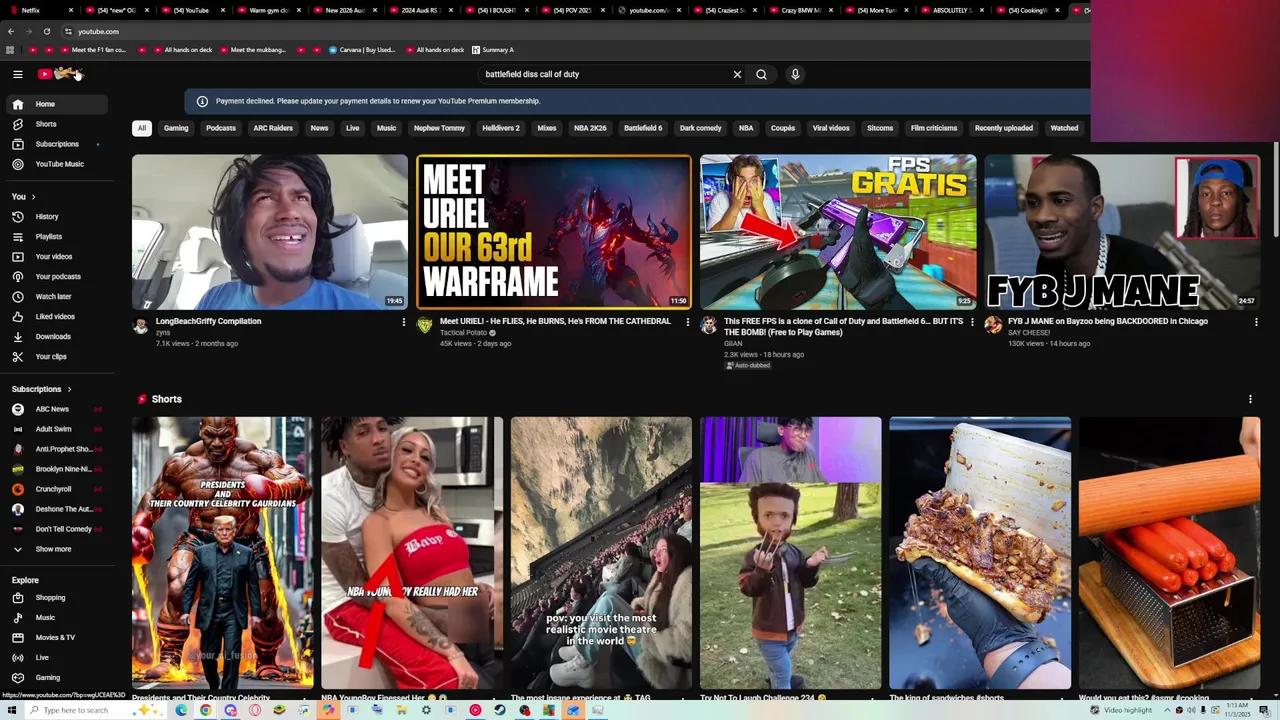Image resolution: width=1280 pixels, height=720 pixels.
Task: Select the All filter chip
Action: 142,128
